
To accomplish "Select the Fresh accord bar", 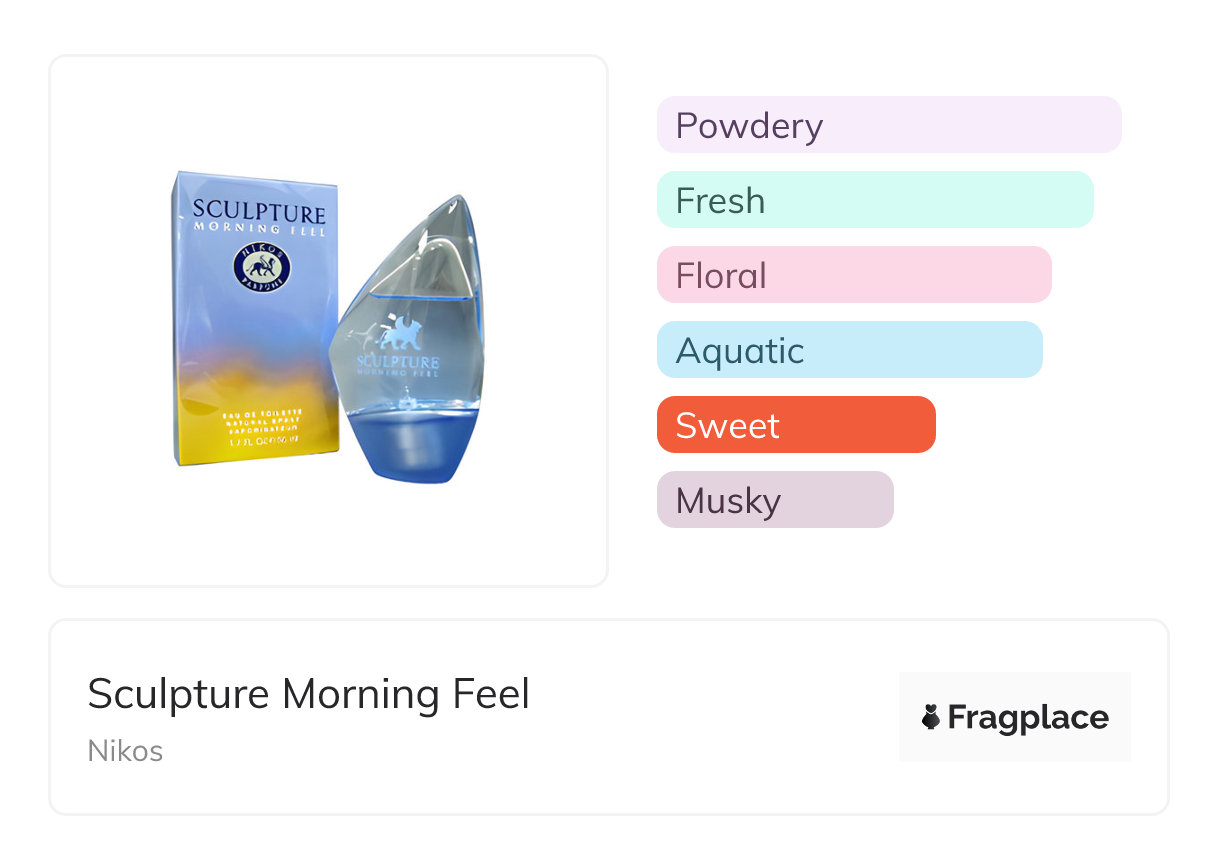I will tap(874, 200).
